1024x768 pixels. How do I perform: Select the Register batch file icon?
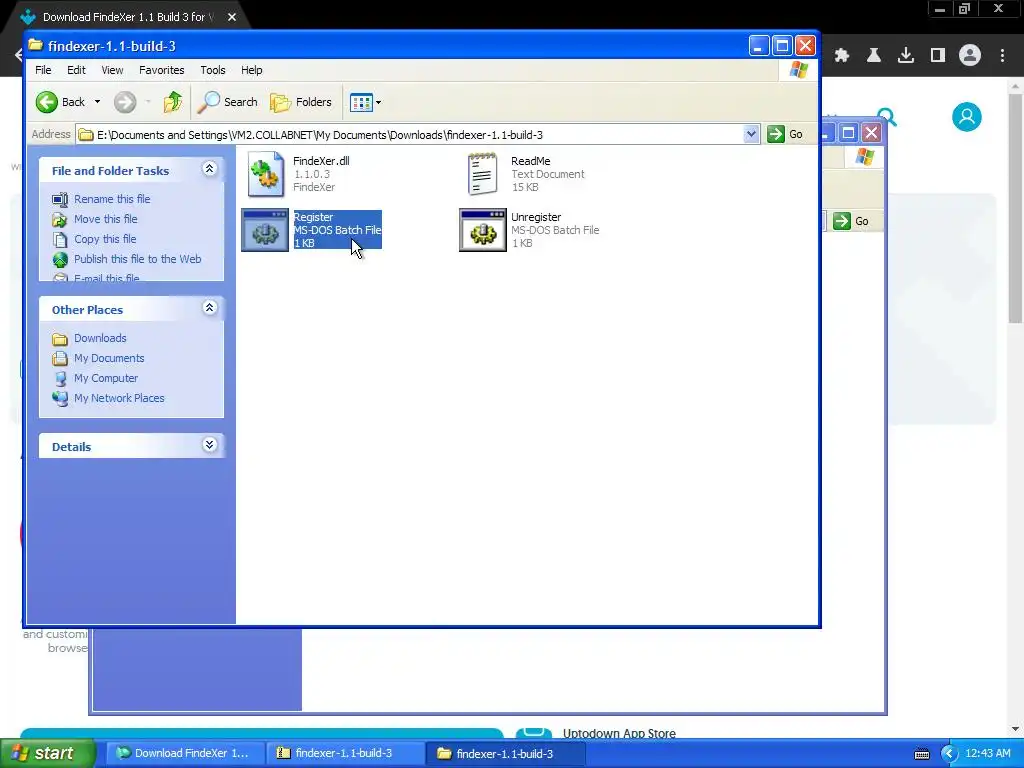(265, 230)
